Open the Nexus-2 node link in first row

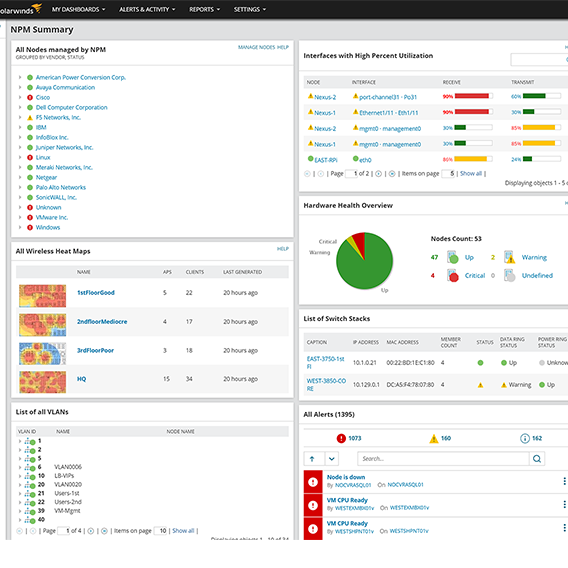325,97
